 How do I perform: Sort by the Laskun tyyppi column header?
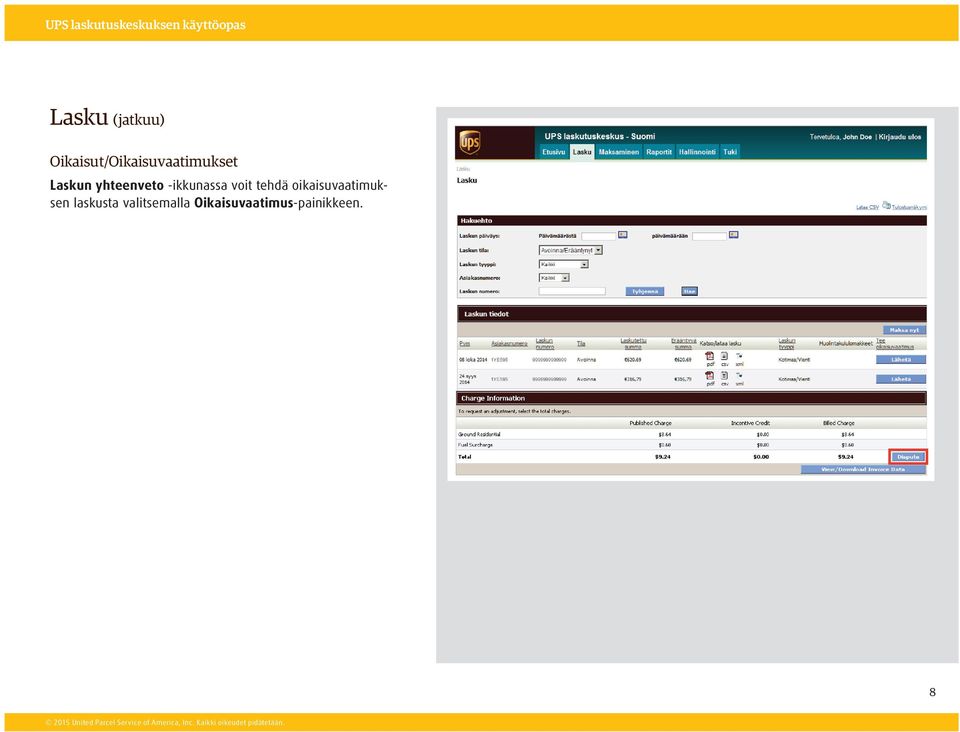(787, 344)
